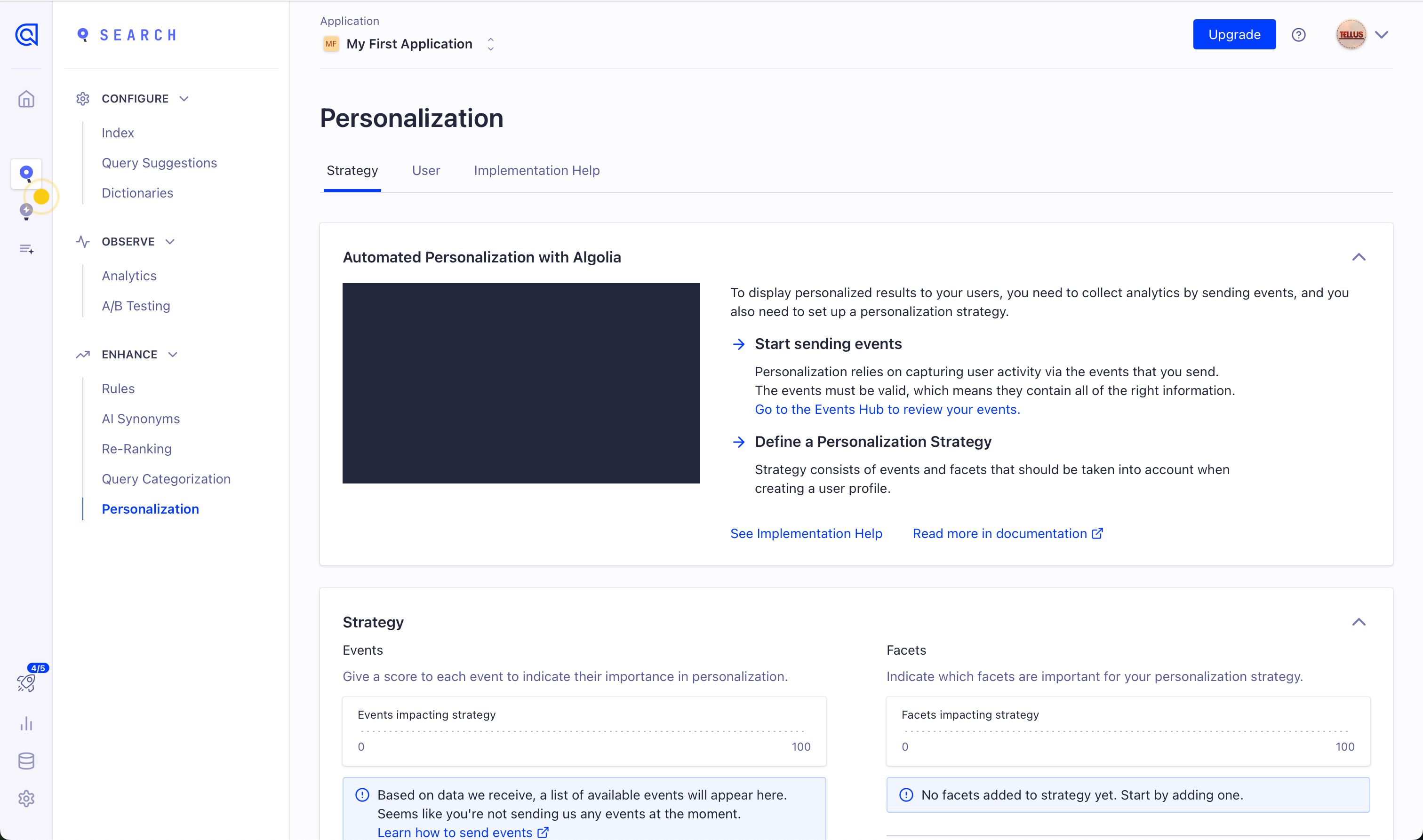This screenshot has width=1423, height=840.
Task: Open the Recommend lightbulb icon
Action: pyautogui.click(x=26, y=211)
